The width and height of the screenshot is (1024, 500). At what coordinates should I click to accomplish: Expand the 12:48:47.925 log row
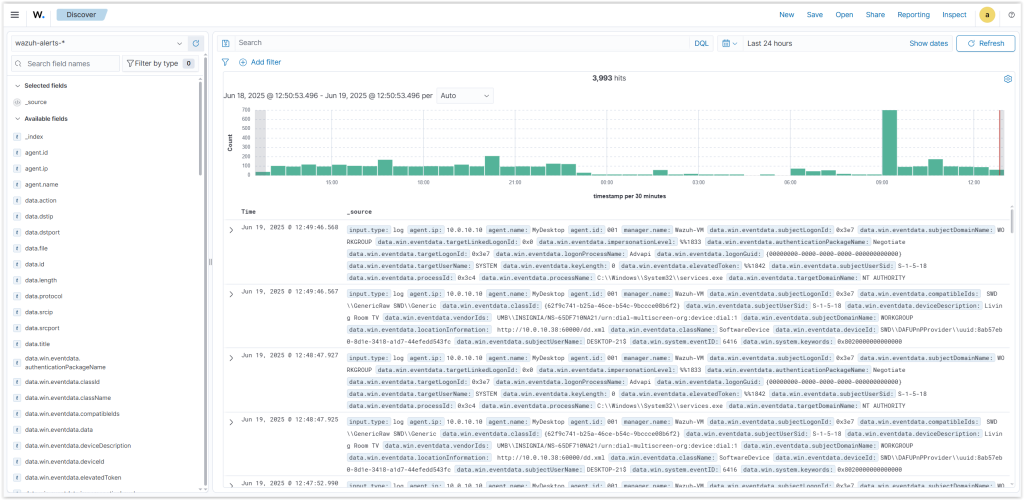pyautogui.click(x=231, y=422)
